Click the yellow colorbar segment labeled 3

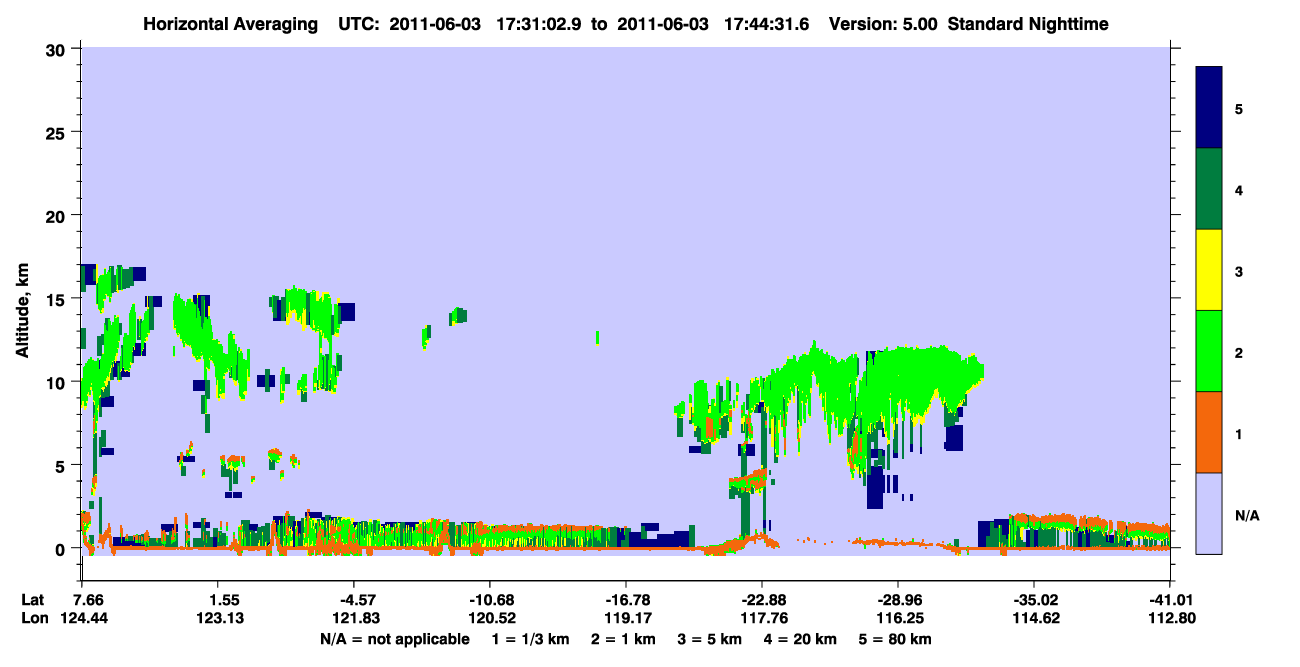(x=1209, y=270)
